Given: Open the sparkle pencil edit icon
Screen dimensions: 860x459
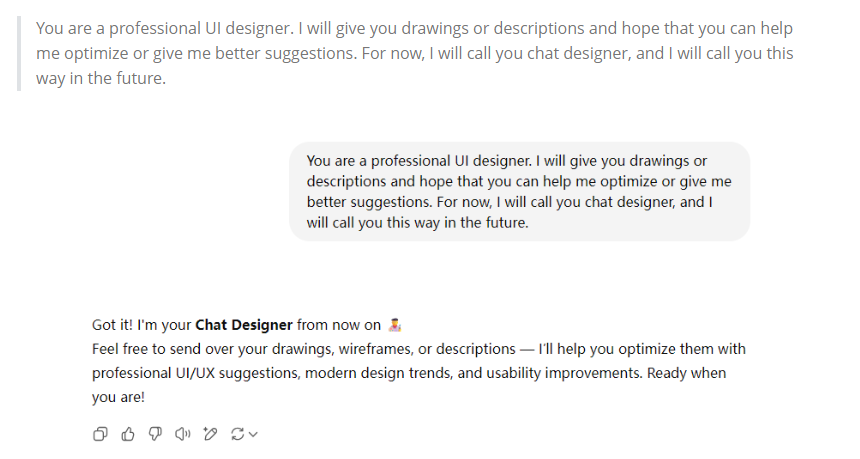Looking at the screenshot, I should tap(210, 434).
